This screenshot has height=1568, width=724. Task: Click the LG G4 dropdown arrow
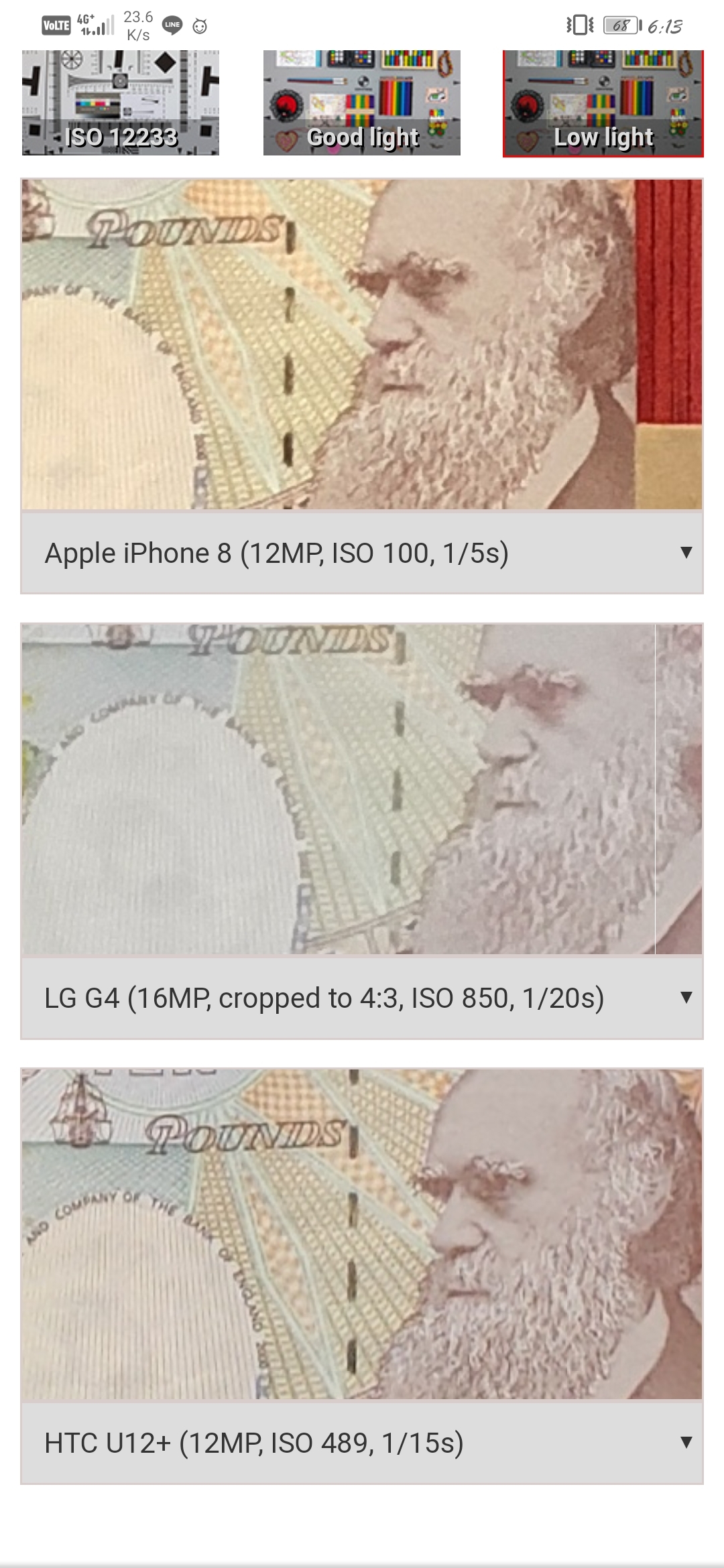[x=686, y=997]
